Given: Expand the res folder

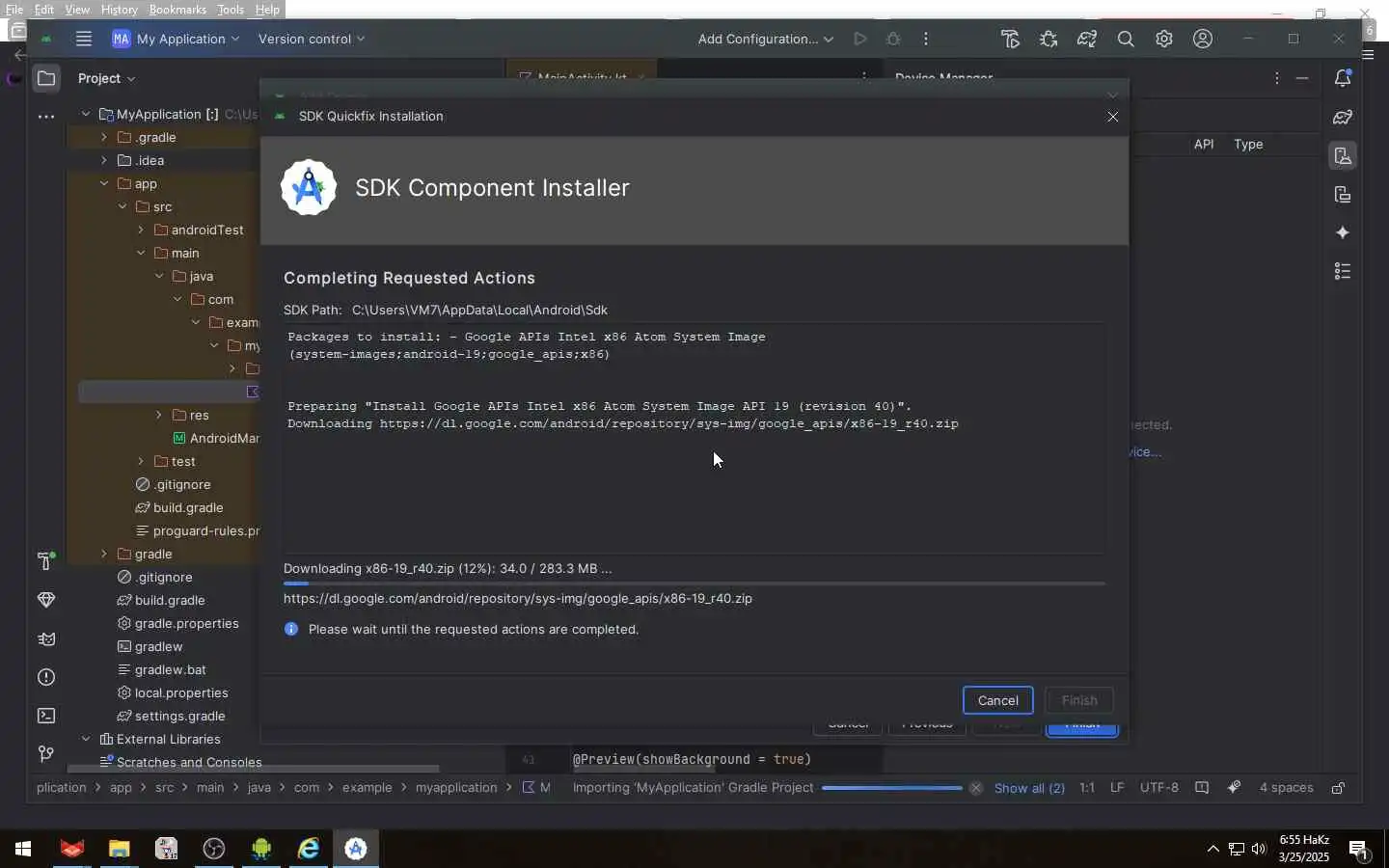Looking at the screenshot, I should coord(159,415).
